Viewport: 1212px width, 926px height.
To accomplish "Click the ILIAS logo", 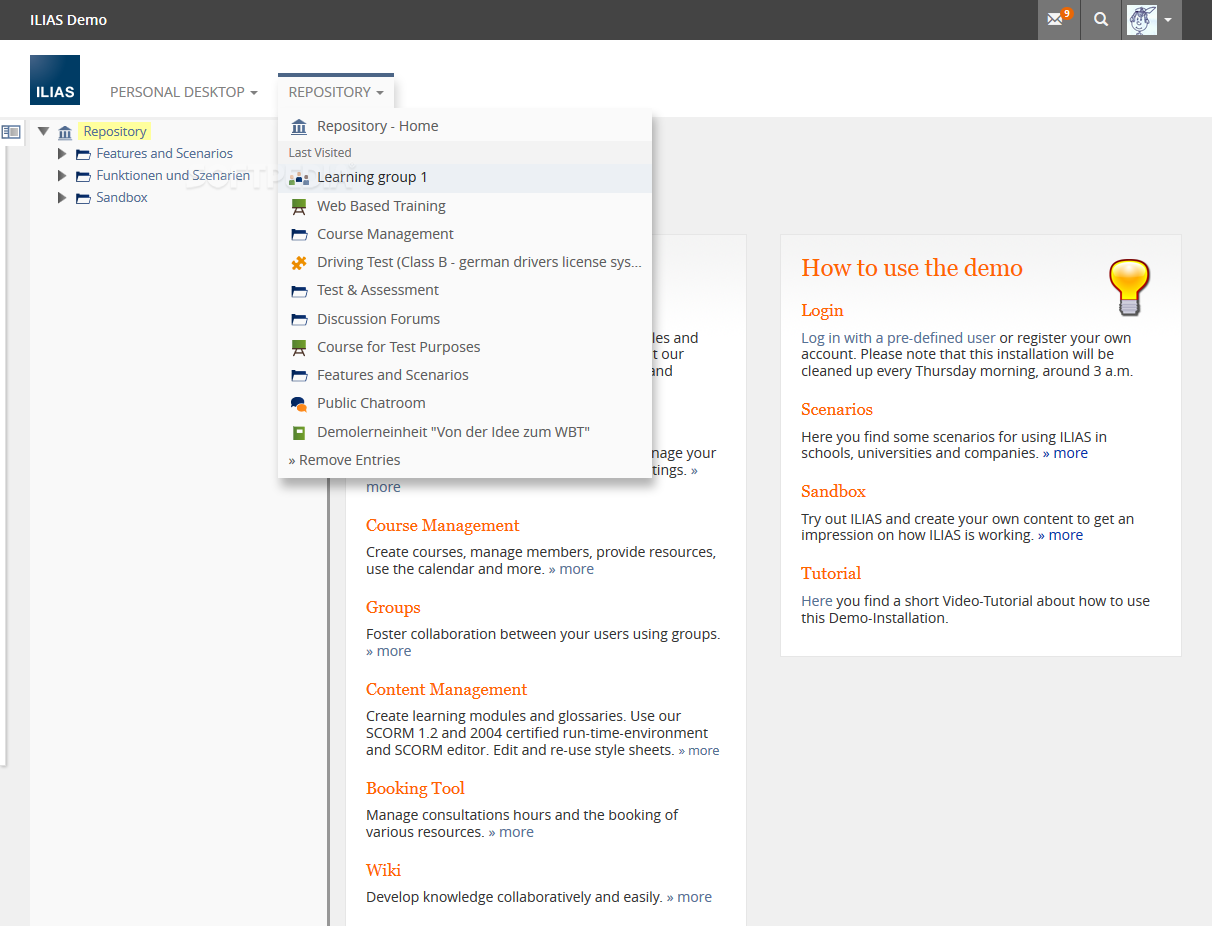I will pyautogui.click(x=55, y=80).
